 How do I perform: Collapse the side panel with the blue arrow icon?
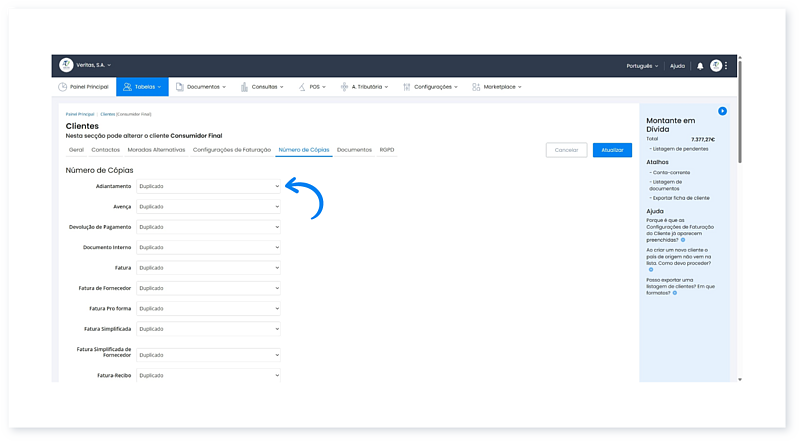coord(722,111)
